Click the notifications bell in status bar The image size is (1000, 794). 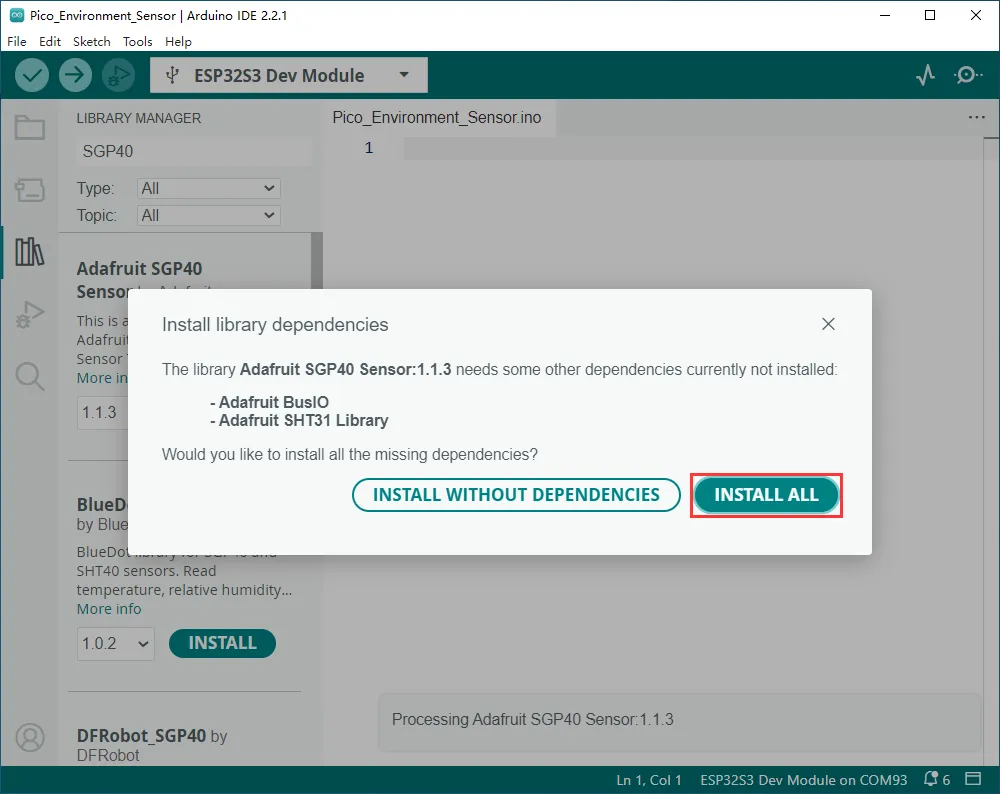tap(931, 779)
